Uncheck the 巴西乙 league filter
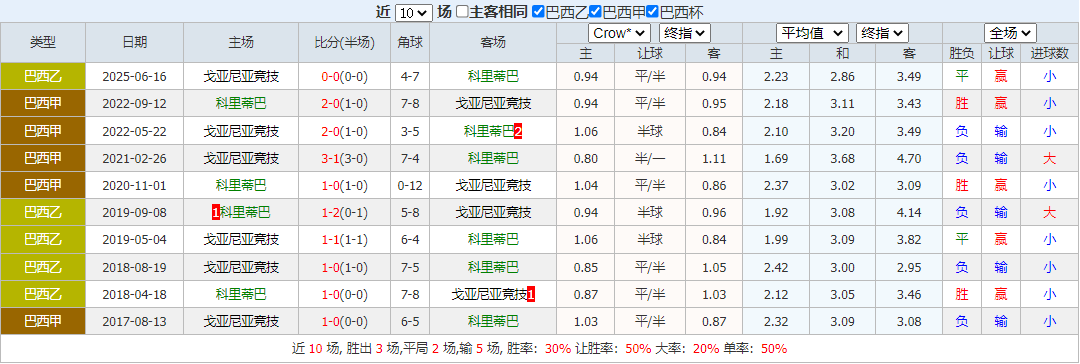 (x=539, y=12)
